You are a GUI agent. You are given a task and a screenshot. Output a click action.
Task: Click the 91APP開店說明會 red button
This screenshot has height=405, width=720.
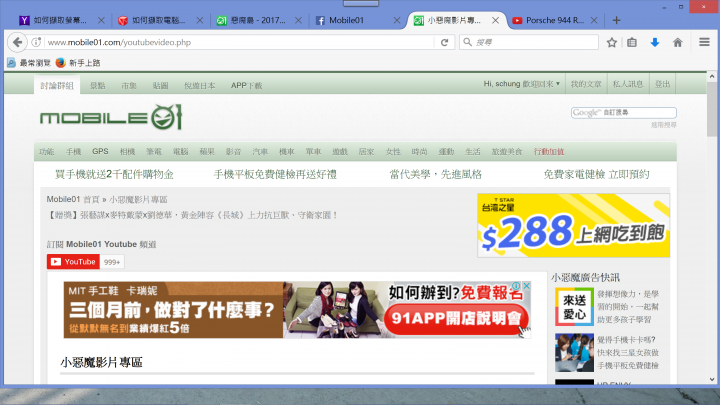pos(456,318)
